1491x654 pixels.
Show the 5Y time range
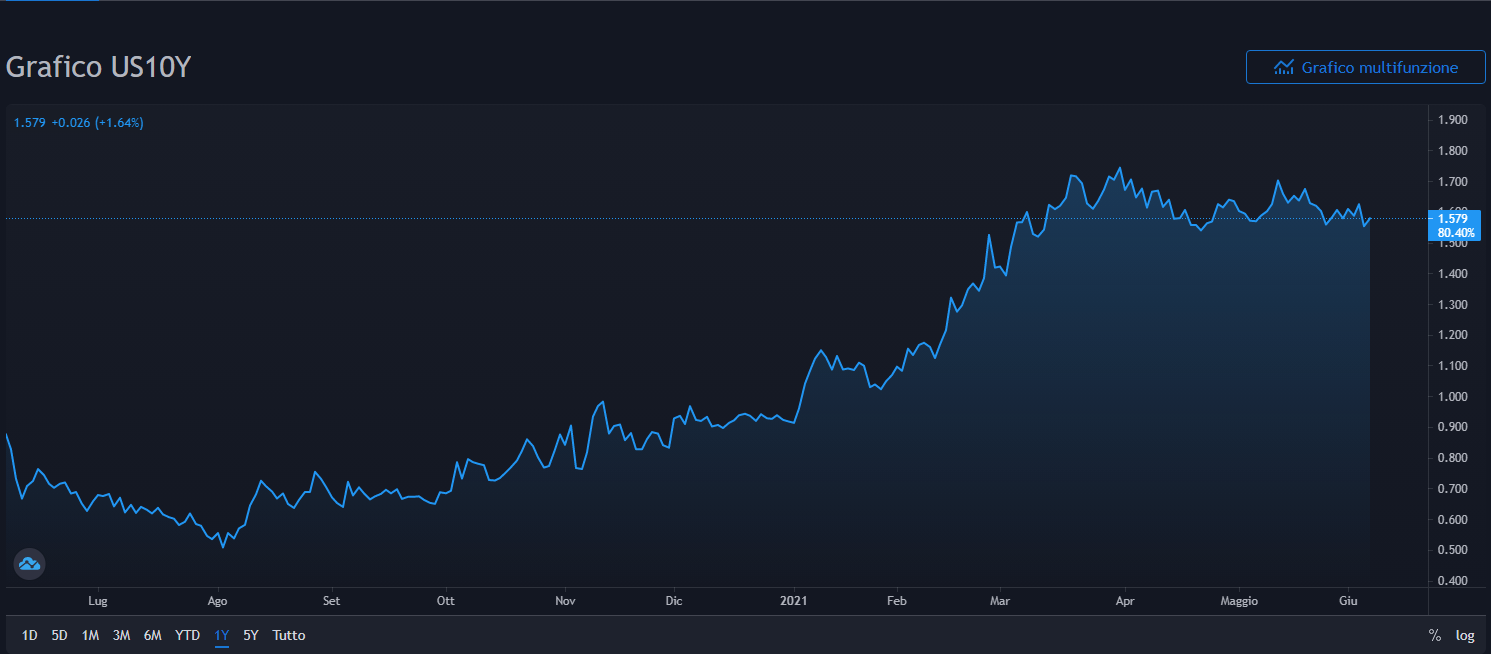pyautogui.click(x=250, y=635)
